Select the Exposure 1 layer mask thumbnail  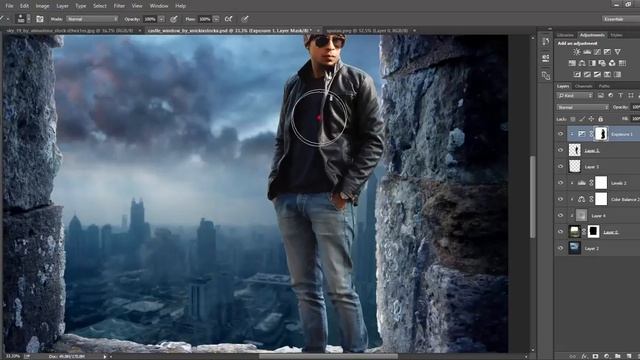pyautogui.click(x=601, y=134)
